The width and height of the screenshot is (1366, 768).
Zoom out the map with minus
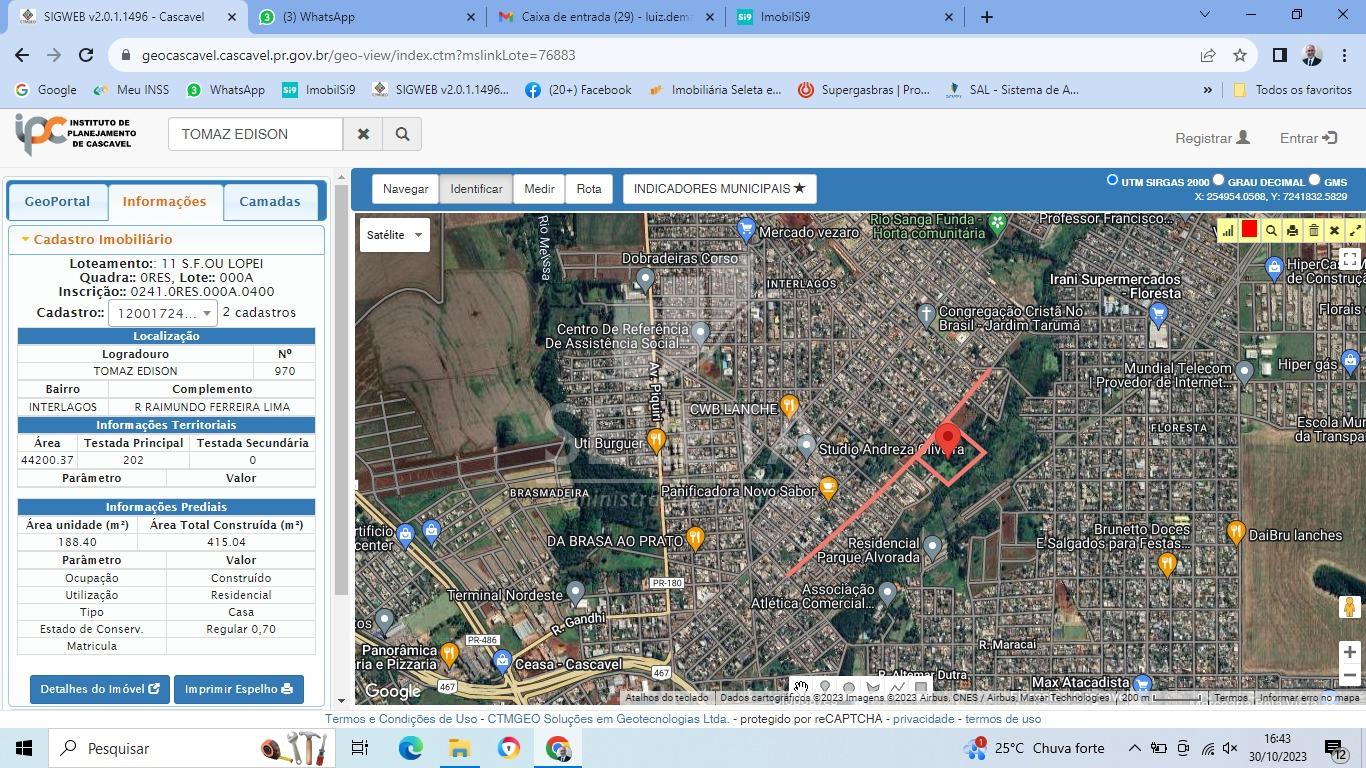[1349, 676]
